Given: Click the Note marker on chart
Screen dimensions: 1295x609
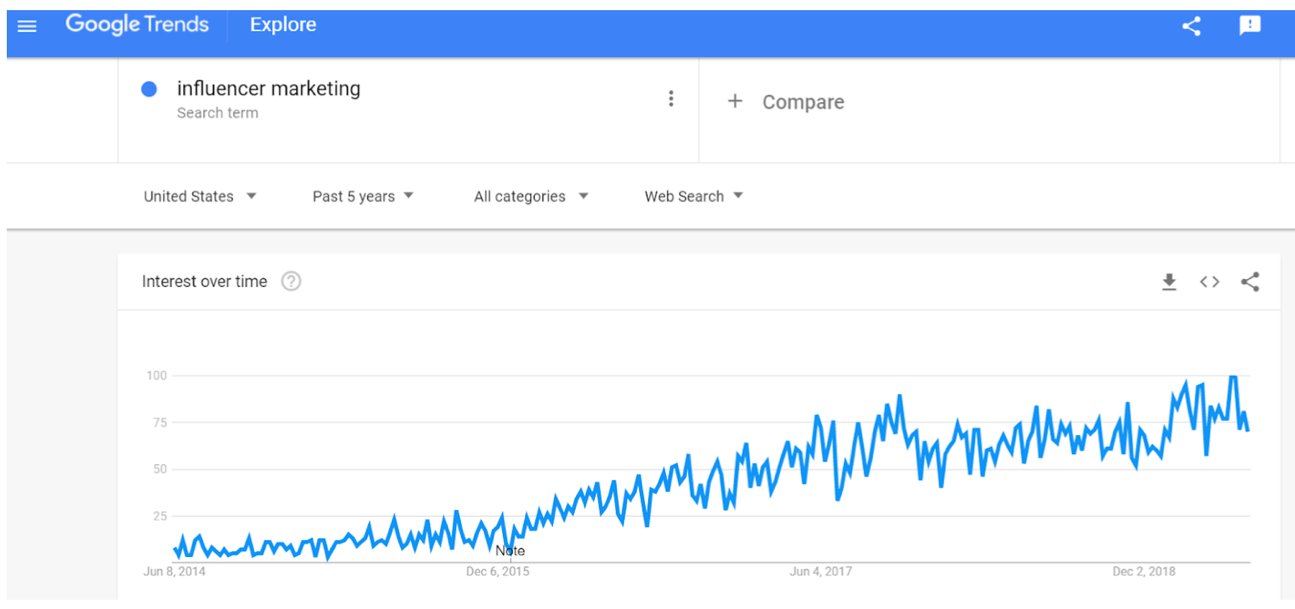Looking at the screenshot, I should click(x=510, y=550).
